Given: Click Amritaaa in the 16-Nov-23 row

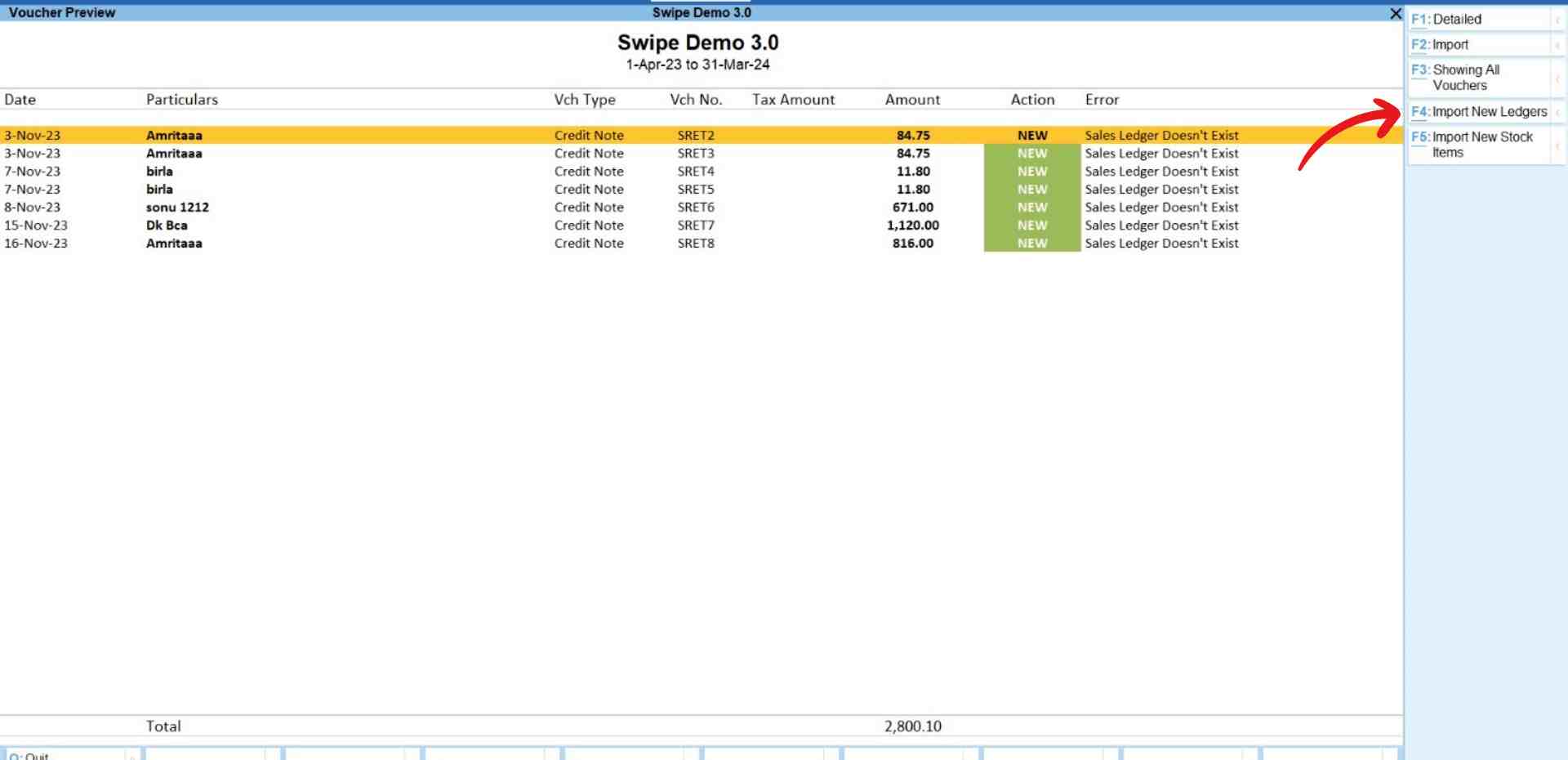Looking at the screenshot, I should [174, 244].
